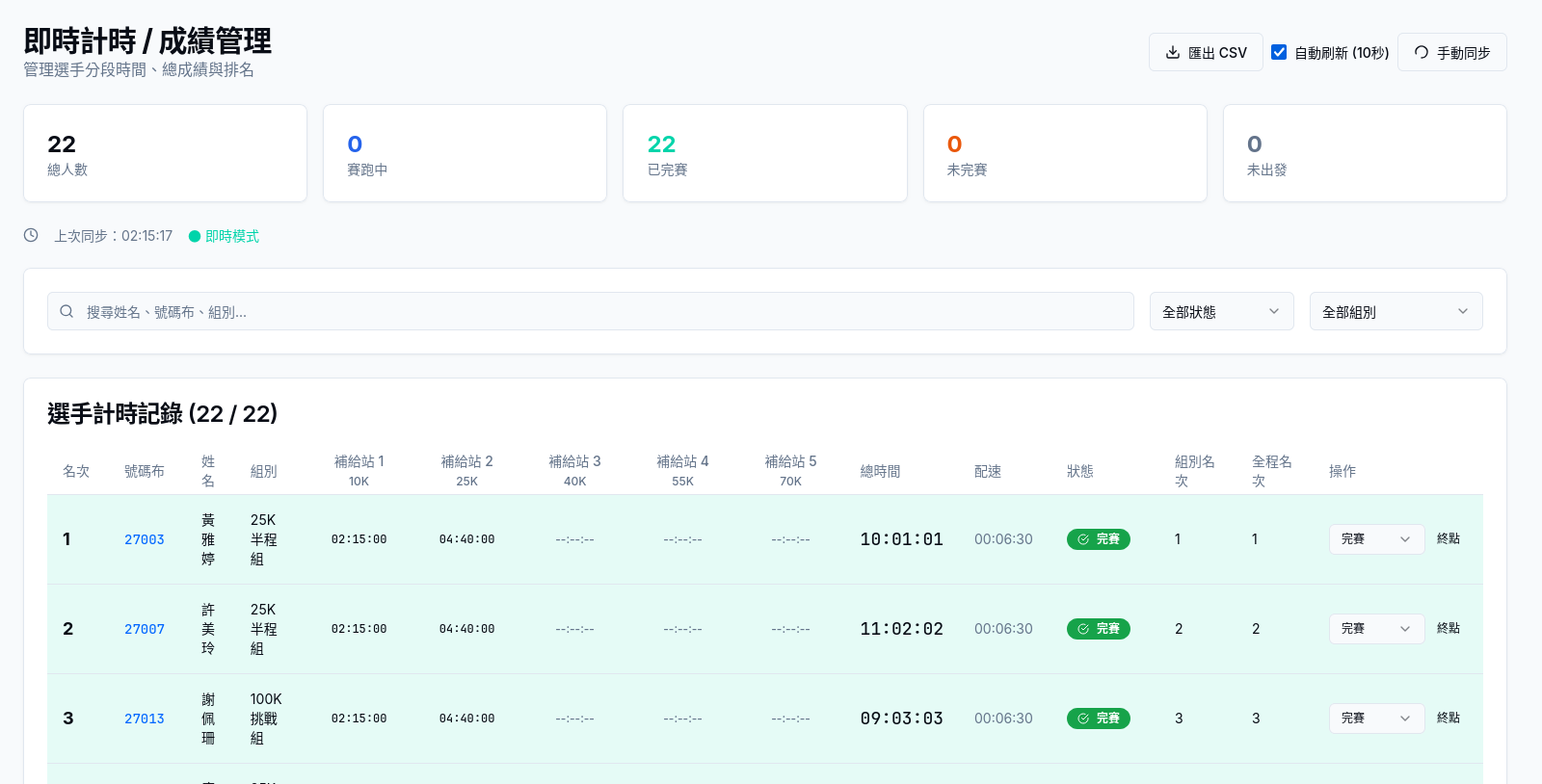1542x784 pixels.
Task: Click the 未出發 stat card
Action: point(1365,153)
